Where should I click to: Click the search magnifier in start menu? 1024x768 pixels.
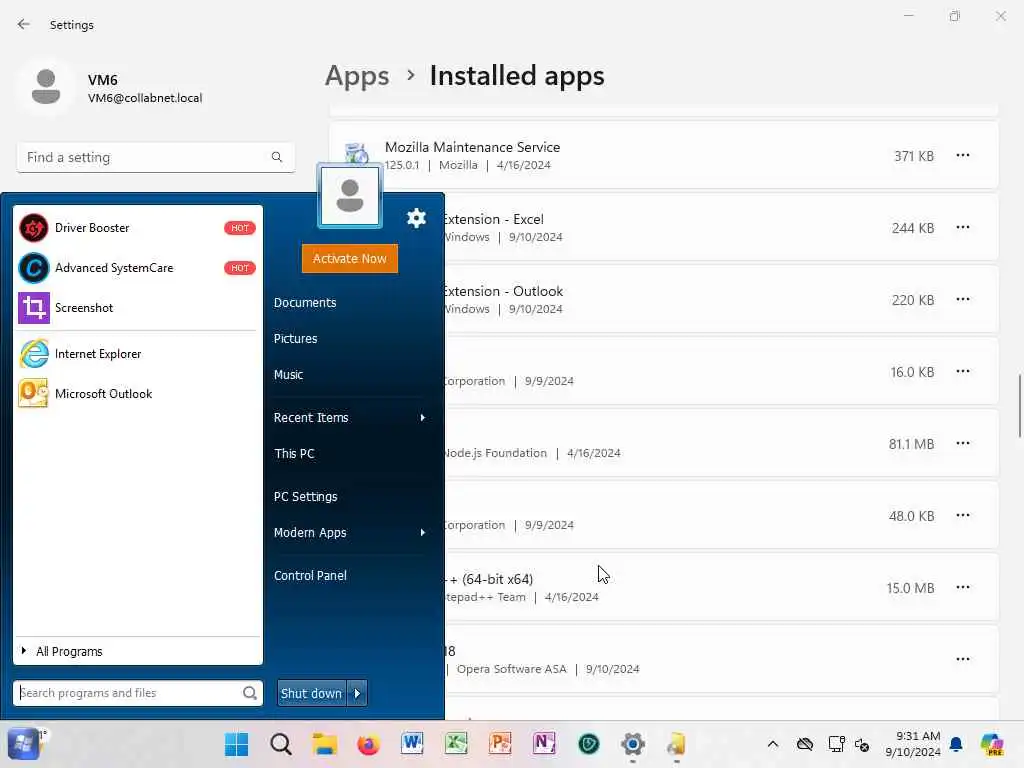tap(249, 693)
